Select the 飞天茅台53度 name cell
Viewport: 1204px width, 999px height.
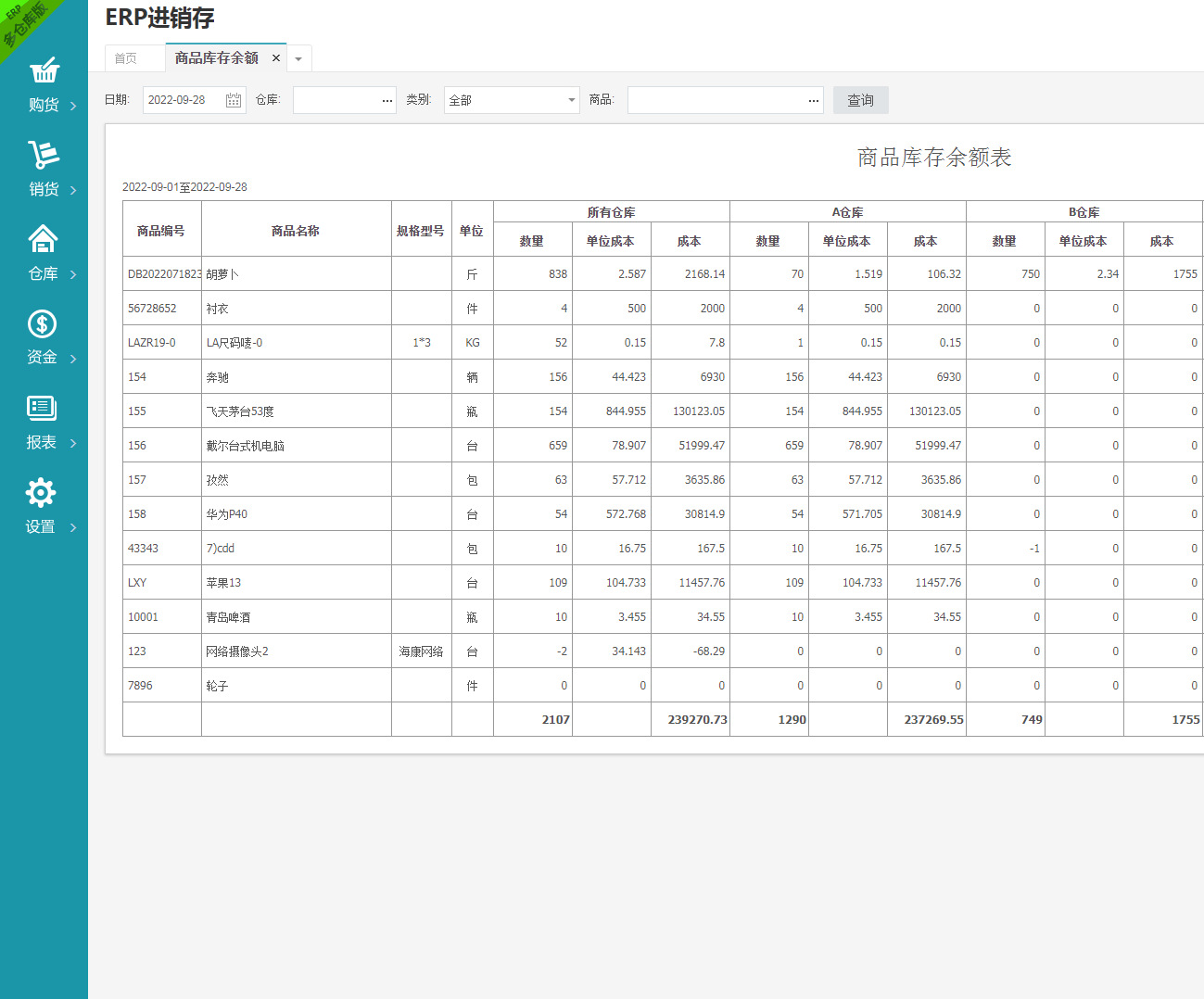(297, 411)
